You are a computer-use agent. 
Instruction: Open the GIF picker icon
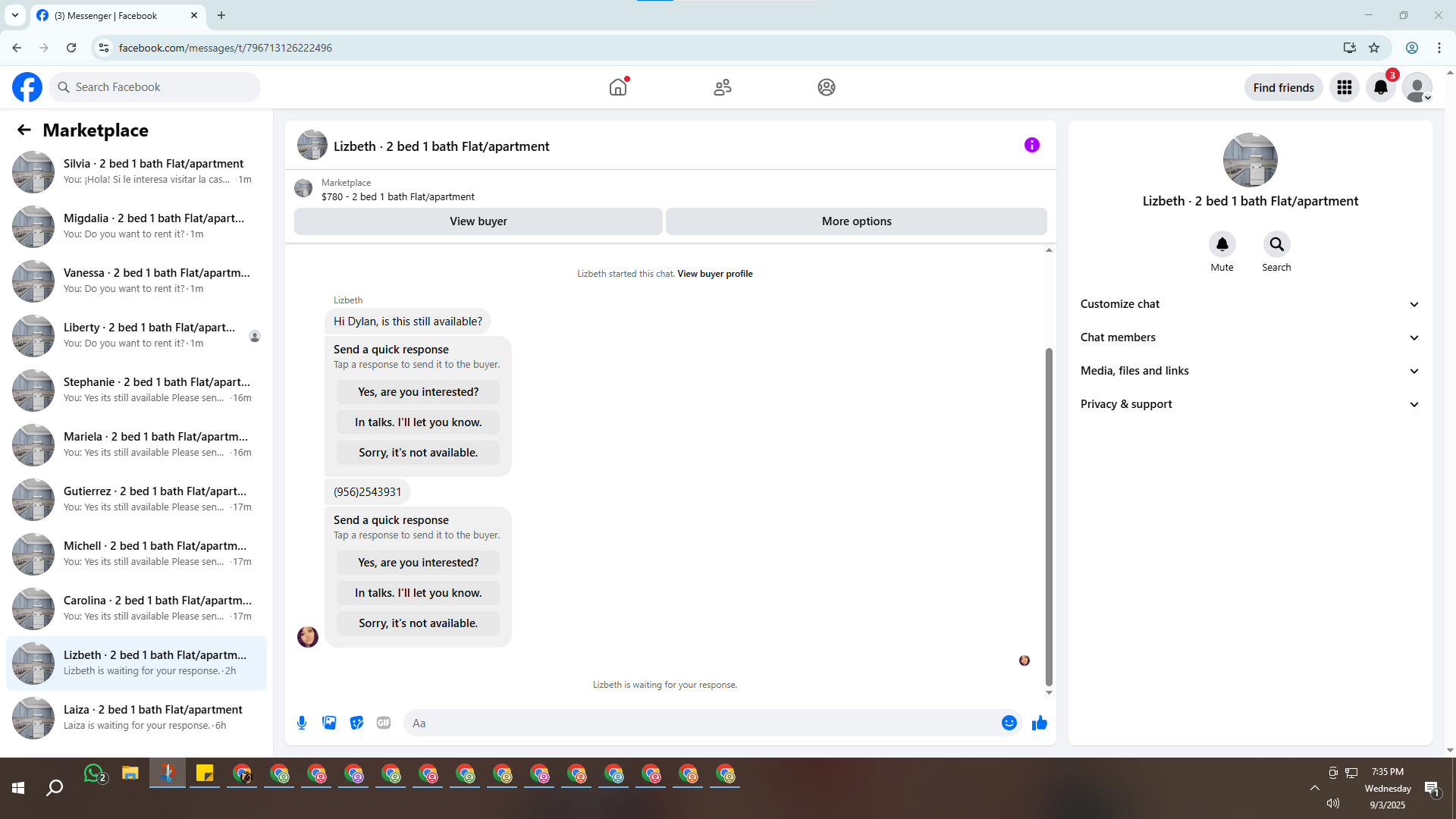[384, 723]
